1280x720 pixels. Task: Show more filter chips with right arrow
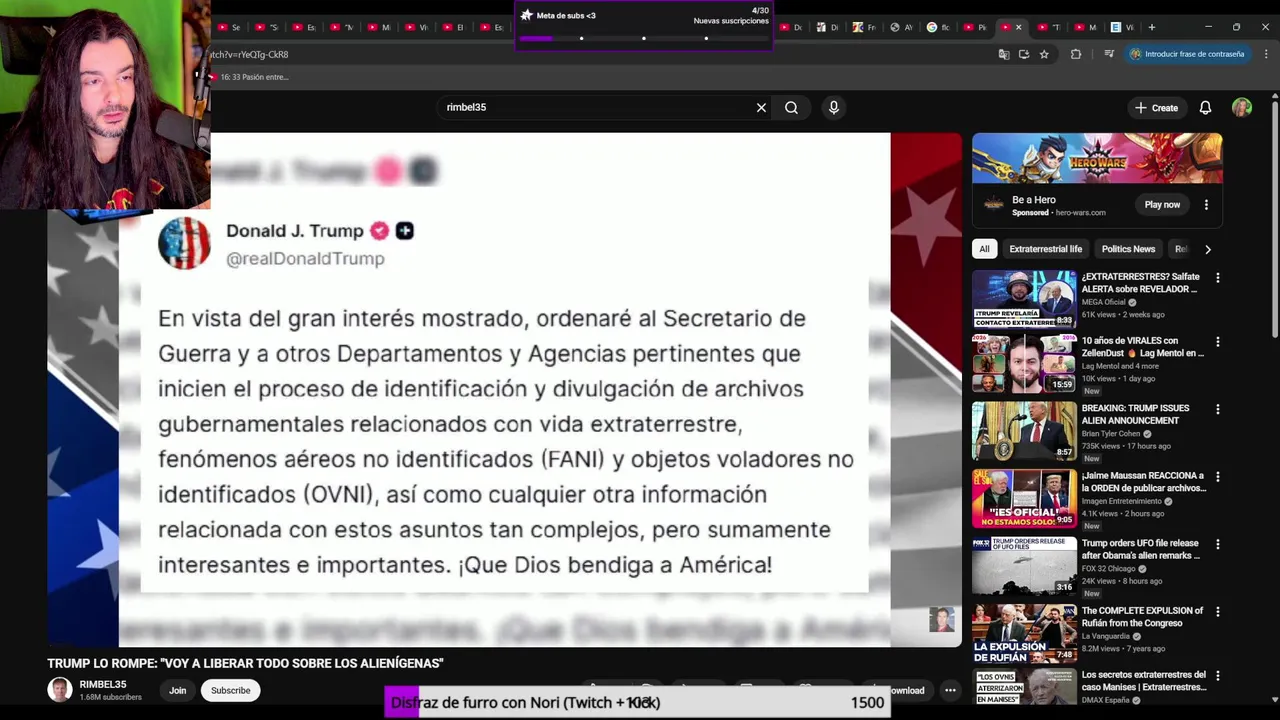1207,249
